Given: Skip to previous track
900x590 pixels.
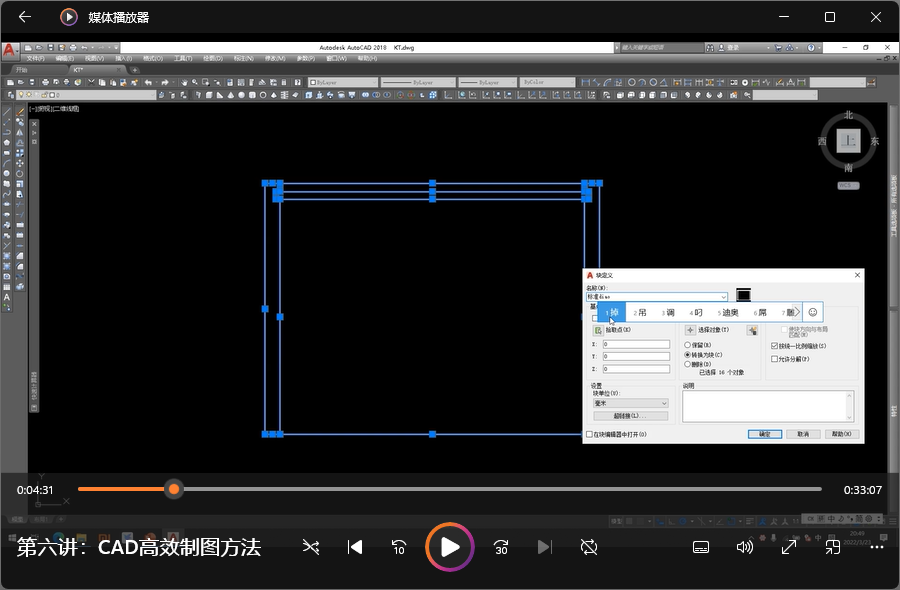Looking at the screenshot, I should coord(354,547).
